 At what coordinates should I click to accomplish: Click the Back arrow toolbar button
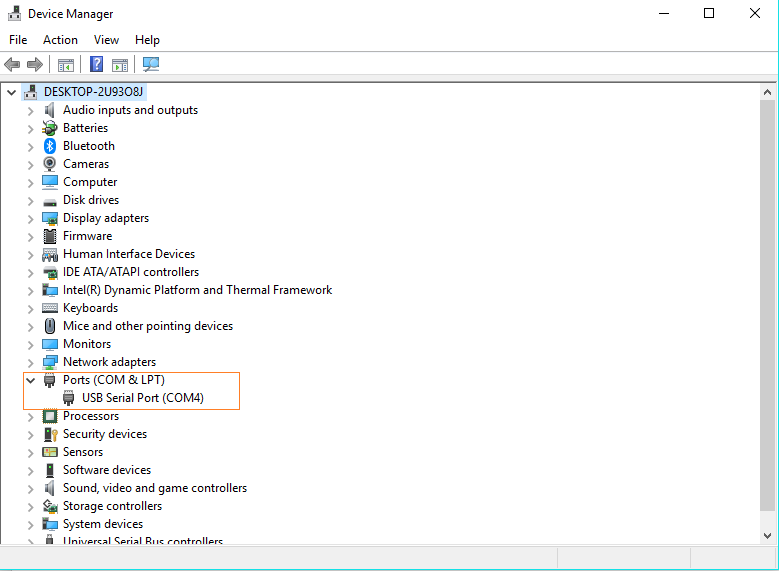[x=12, y=65]
